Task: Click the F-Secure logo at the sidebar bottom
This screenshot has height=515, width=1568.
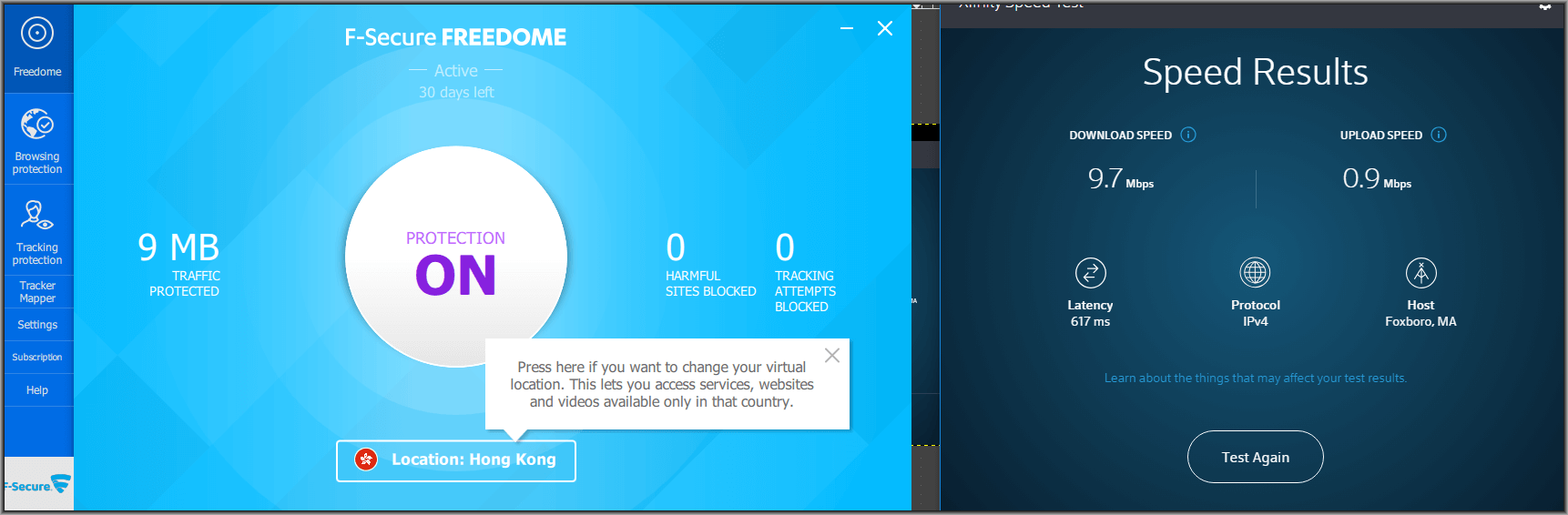Action: pos(37,484)
